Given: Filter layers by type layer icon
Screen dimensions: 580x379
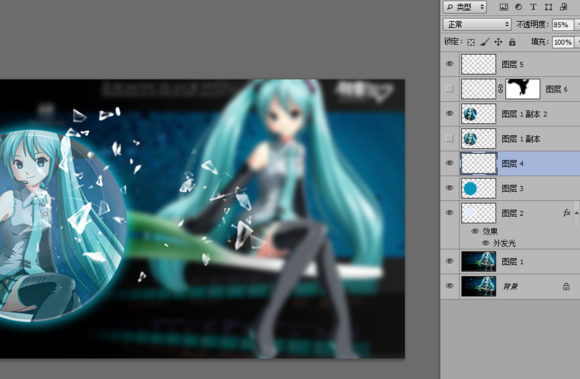Looking at the screenshot, I should (533, 7).
